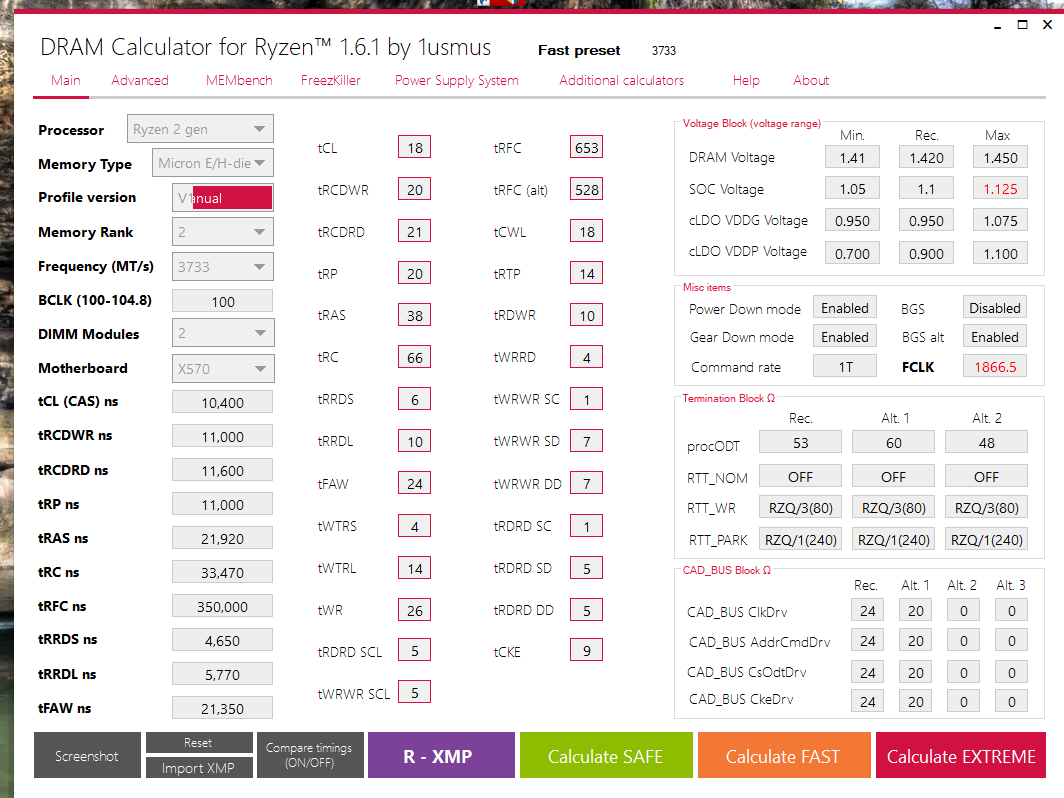This screenshot has width=1064, height=798.
Task: Open the MEMbench tab
Action: pos(239,80)
